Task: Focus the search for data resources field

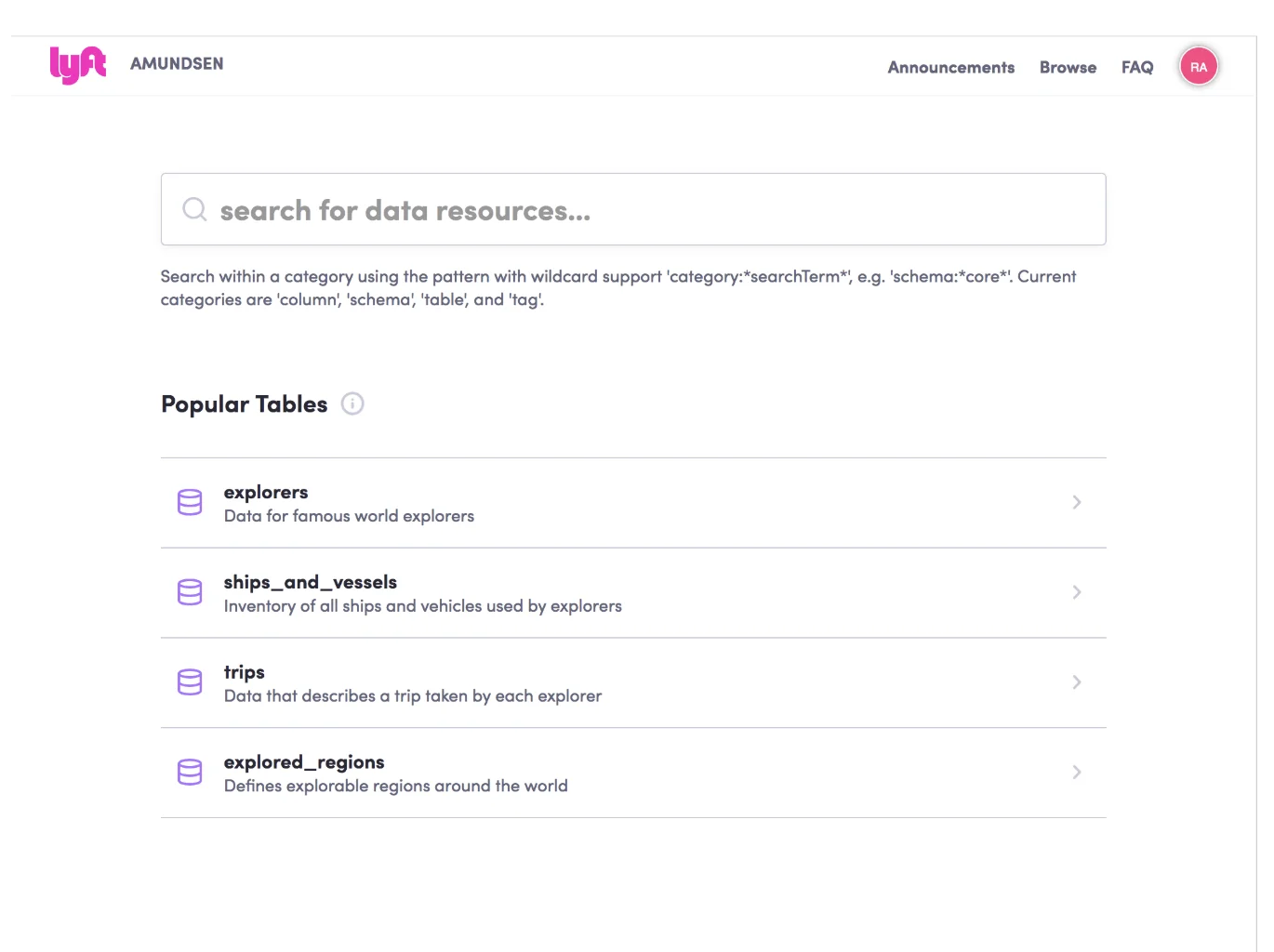Action: click(633, 209)
